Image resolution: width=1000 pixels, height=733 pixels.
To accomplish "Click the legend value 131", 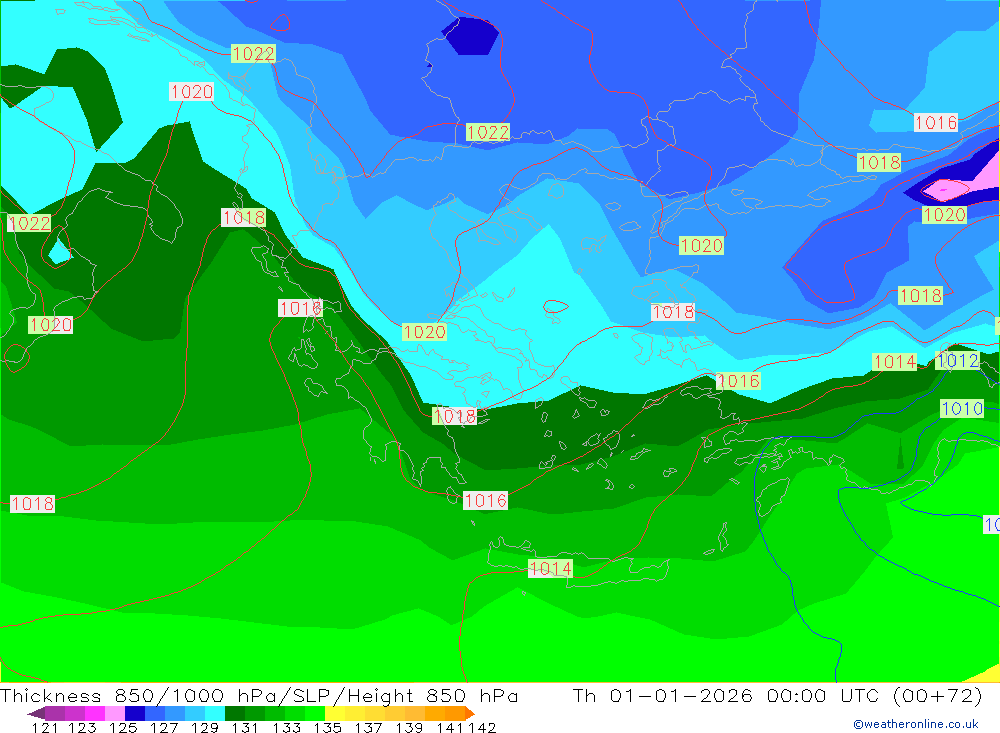I will [x=245, y=727].
